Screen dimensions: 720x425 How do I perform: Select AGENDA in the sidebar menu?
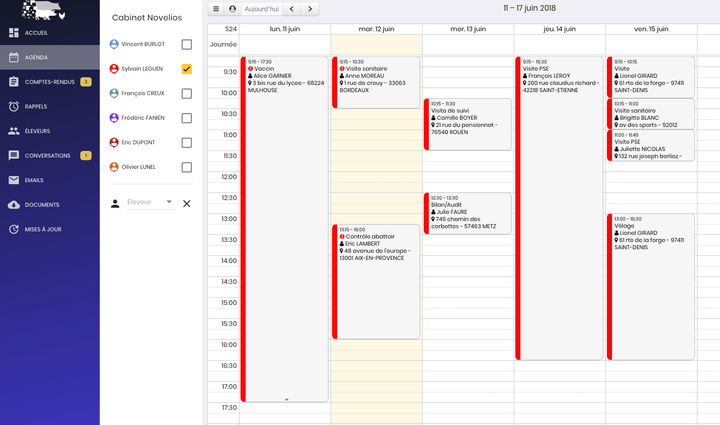pos(36,57)
